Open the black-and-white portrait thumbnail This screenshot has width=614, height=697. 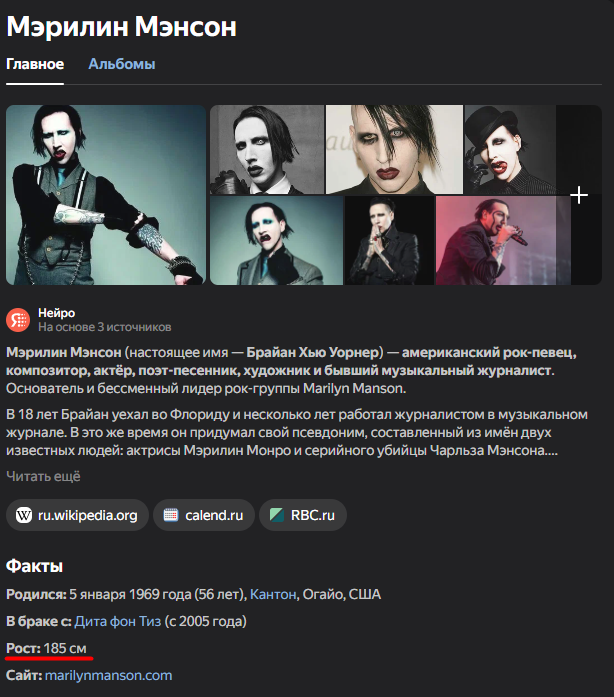point(267,149)
